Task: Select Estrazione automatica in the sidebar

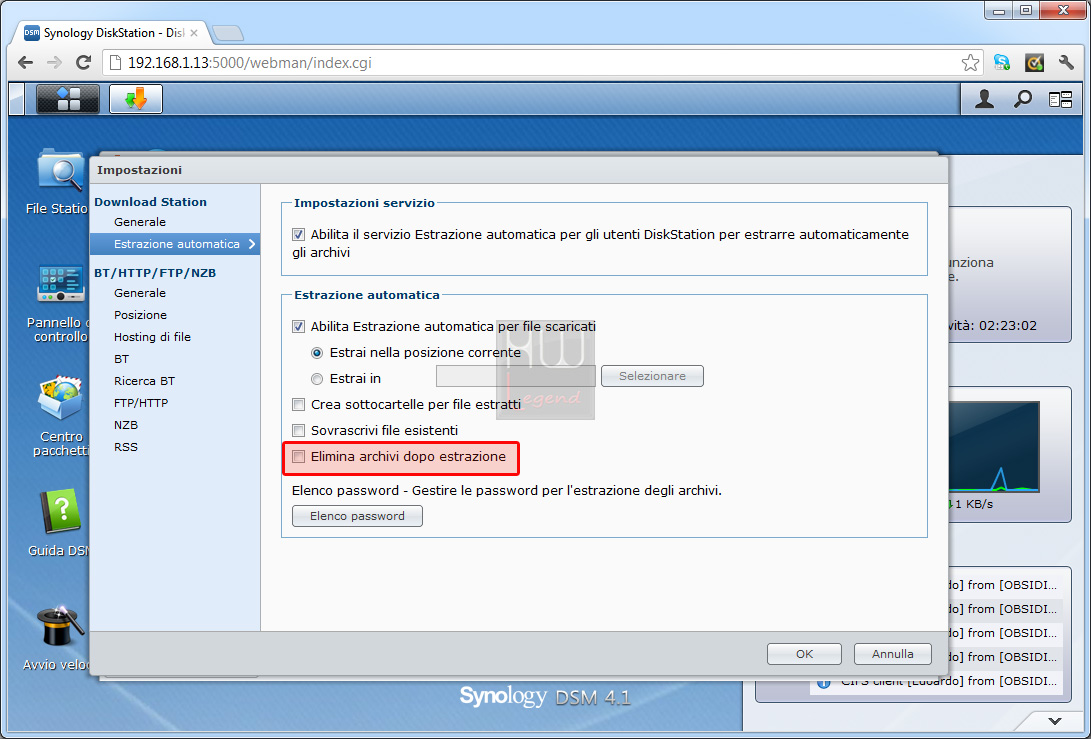Action: tap(175, 244)
